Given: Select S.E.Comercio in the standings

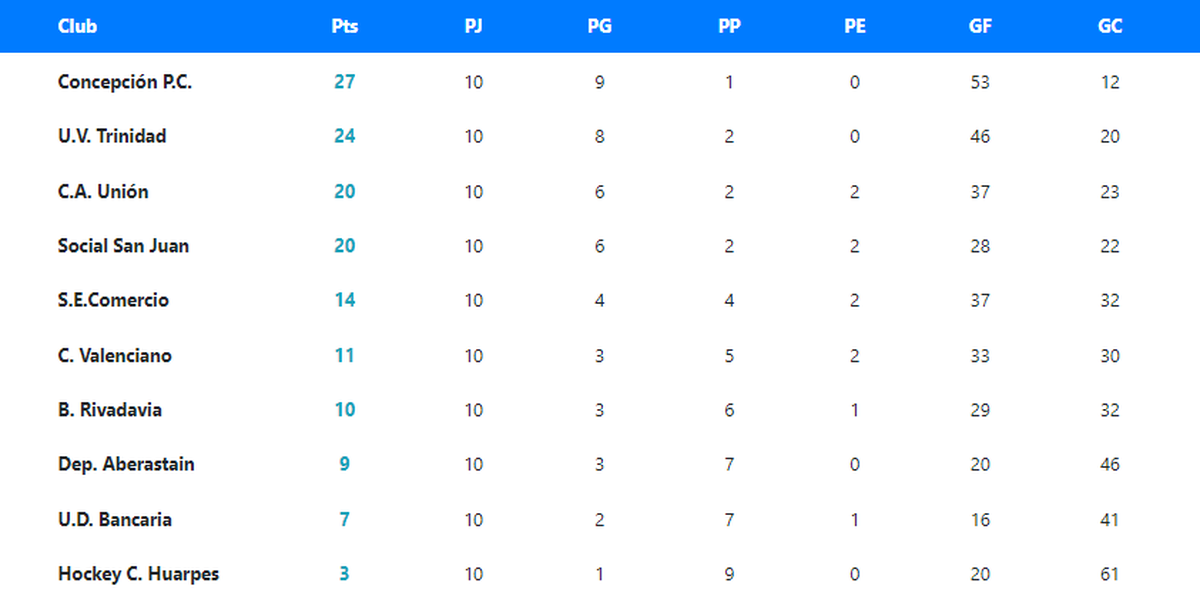Looking at the screenshot, I should tap(113, 300).
